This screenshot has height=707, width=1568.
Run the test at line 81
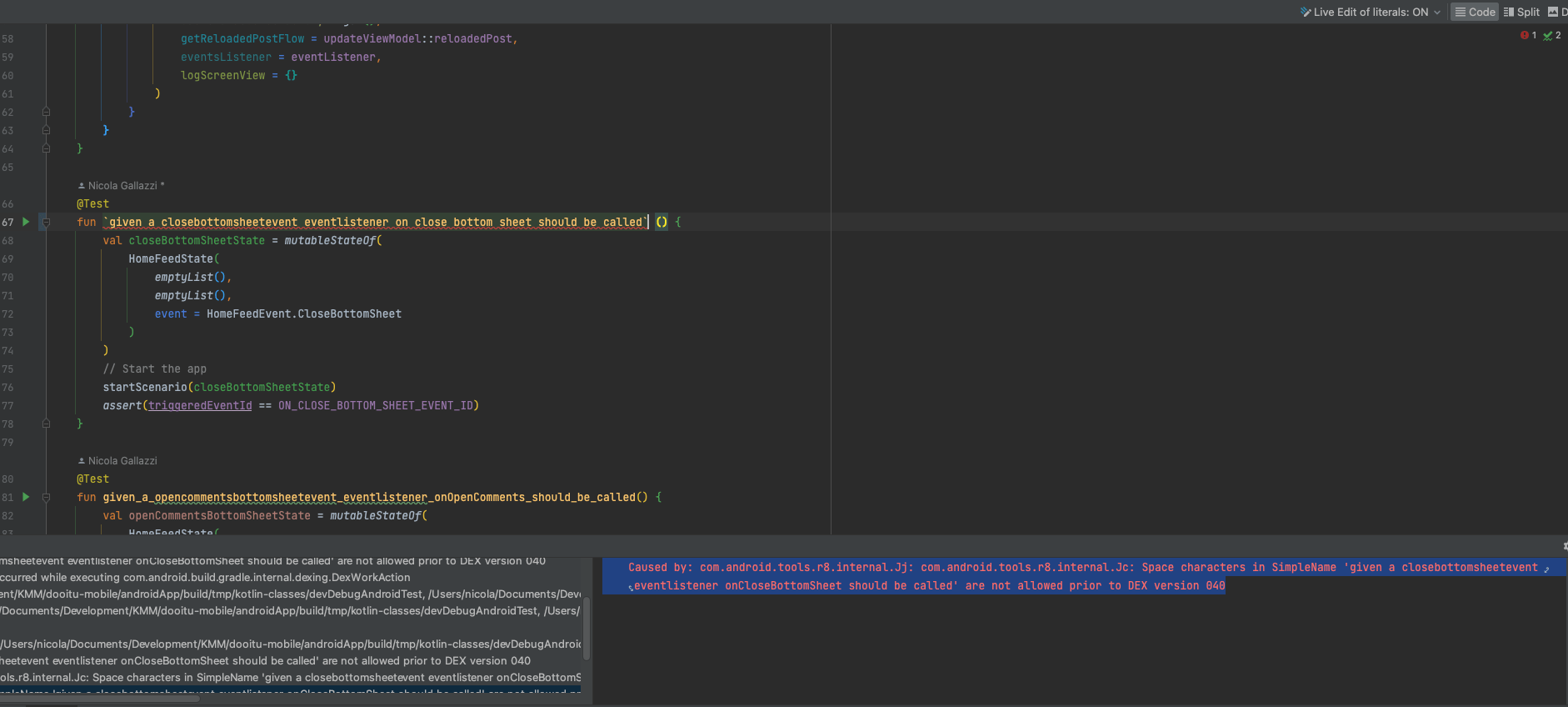pos(26,497)
